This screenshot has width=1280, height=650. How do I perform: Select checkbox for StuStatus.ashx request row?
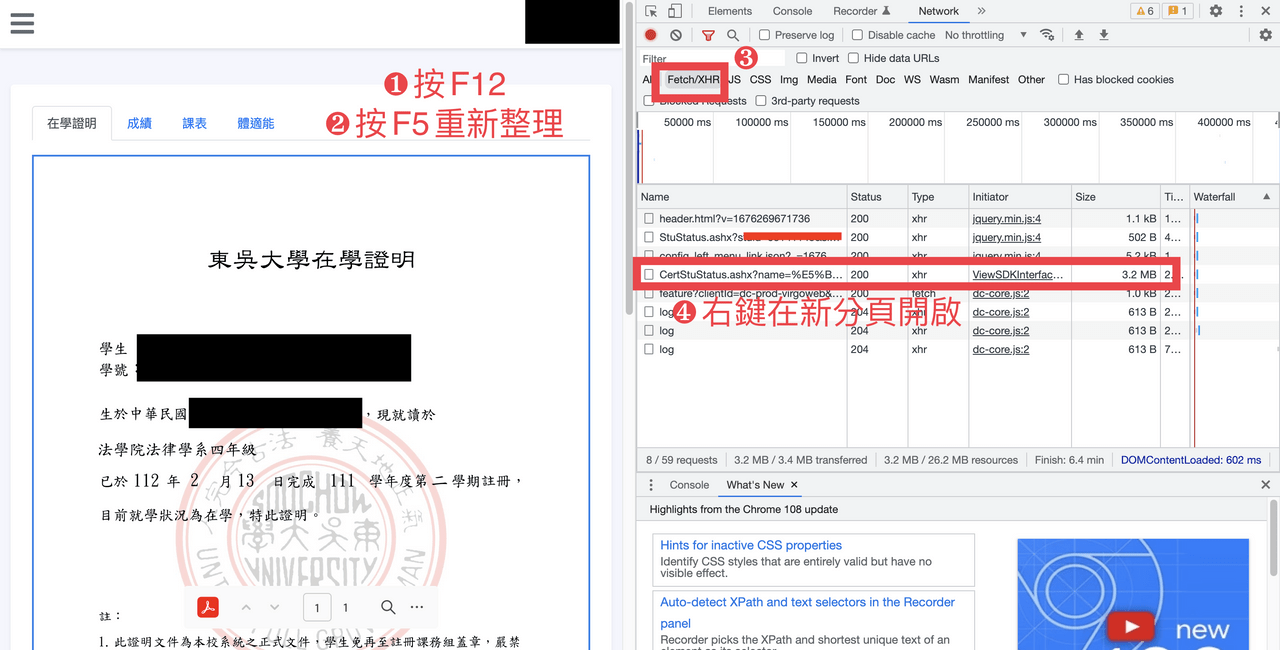[x=649, y=237]
